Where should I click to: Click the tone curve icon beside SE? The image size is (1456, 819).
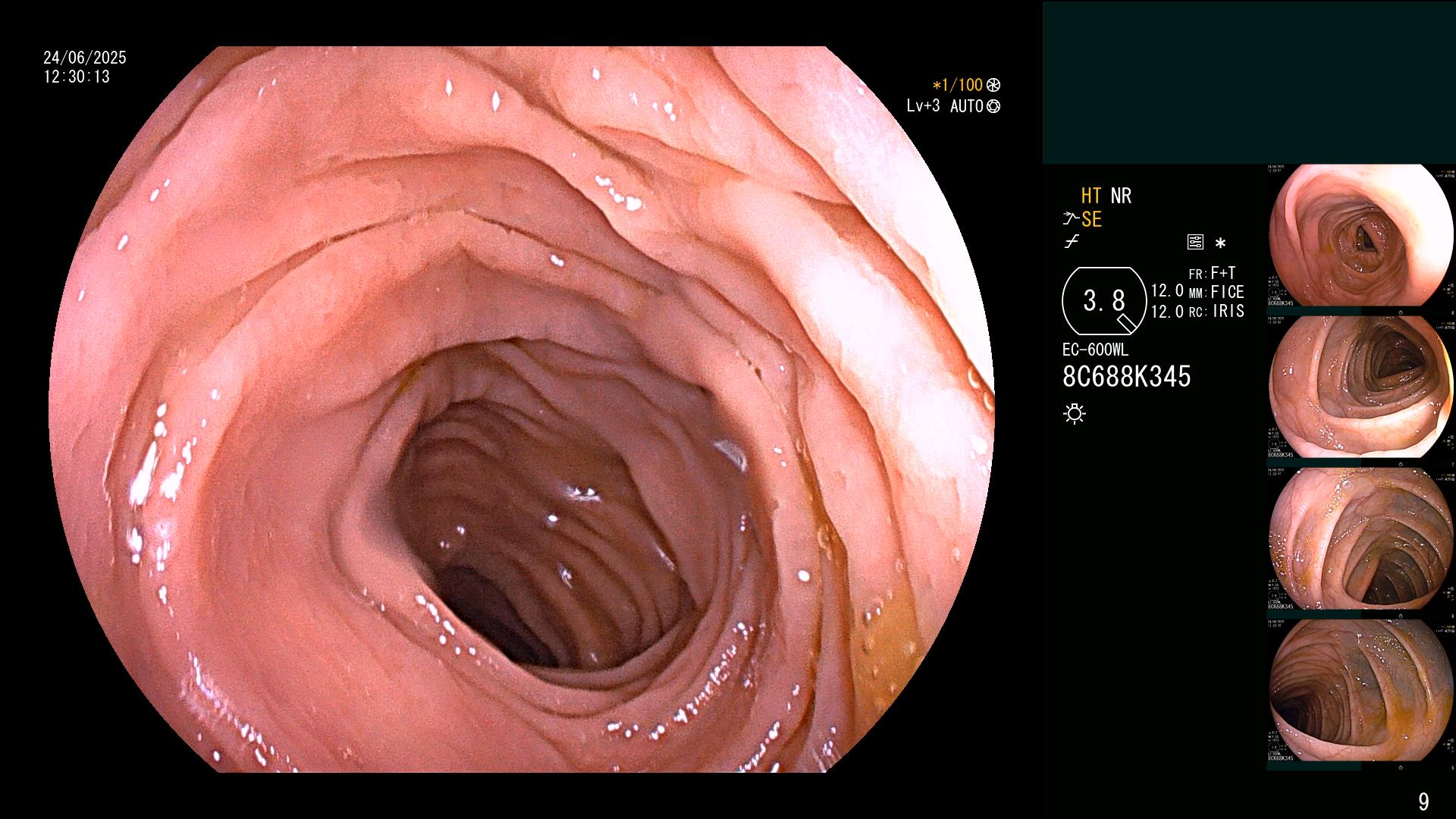coord(1071,220)
